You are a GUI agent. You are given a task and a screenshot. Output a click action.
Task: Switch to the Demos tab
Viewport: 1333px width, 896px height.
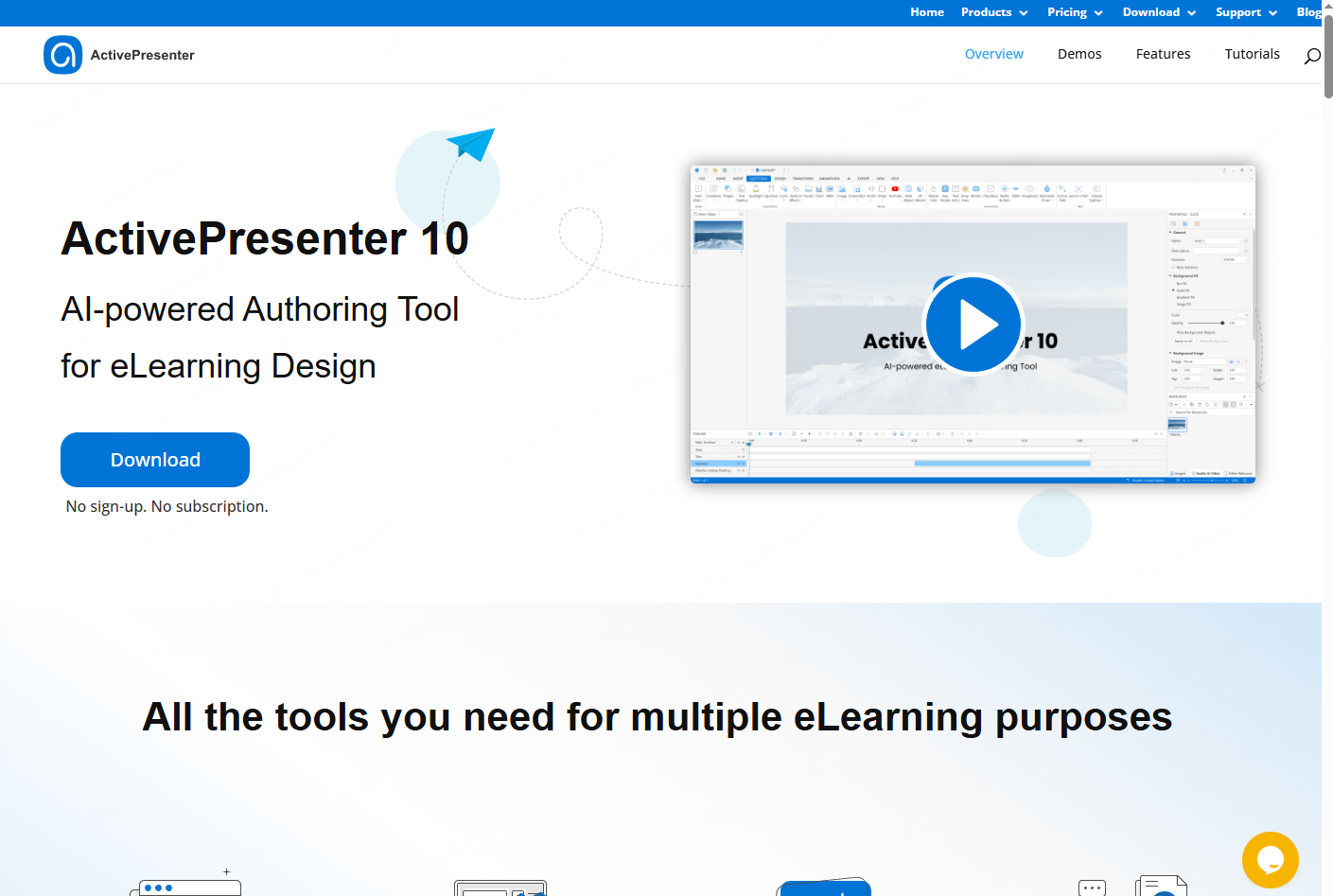1079,54
